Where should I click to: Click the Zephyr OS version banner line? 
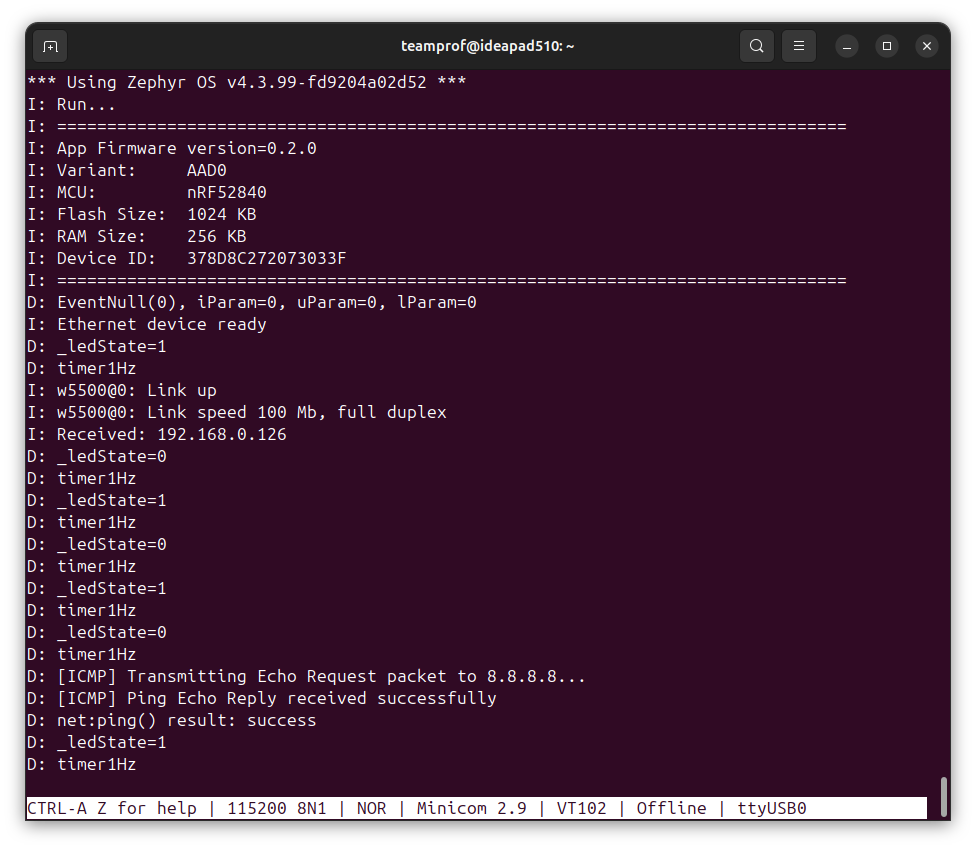[246, 82]
